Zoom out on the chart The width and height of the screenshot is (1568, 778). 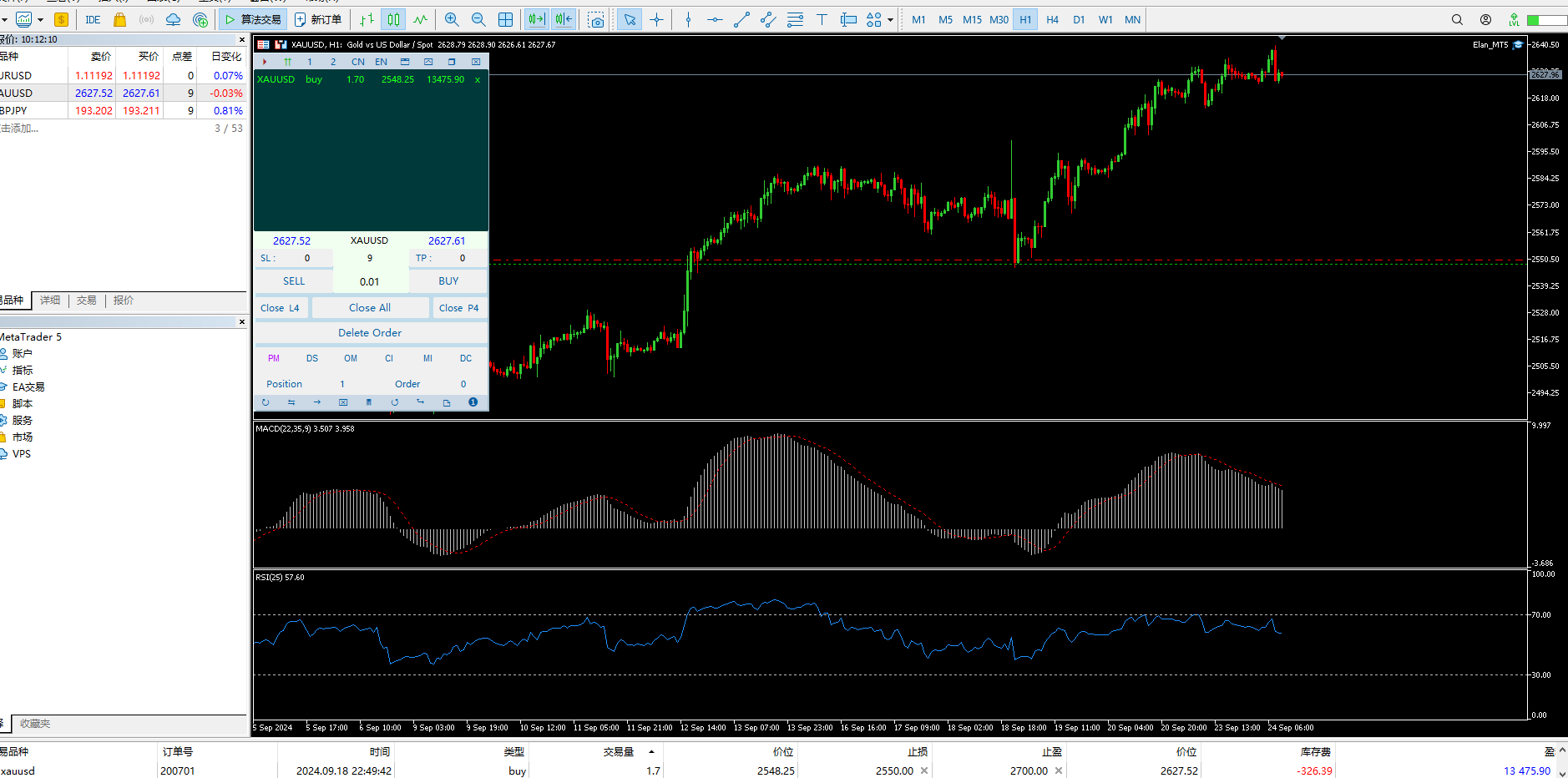[478, 19]
